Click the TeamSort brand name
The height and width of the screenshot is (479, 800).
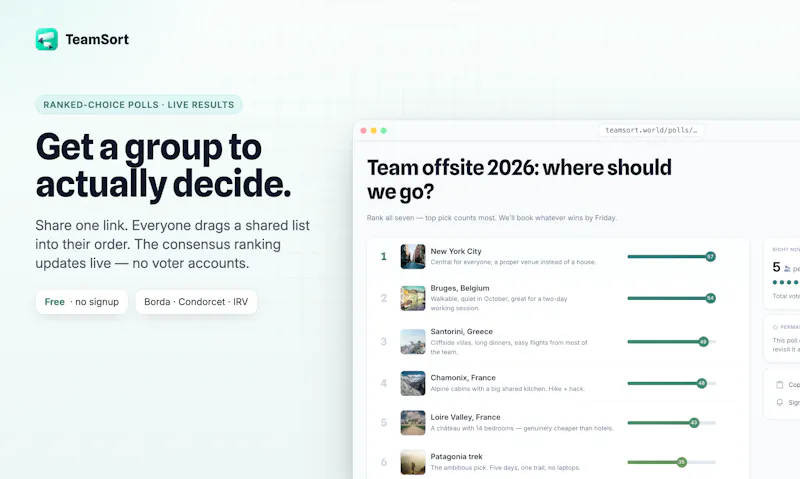(97, 39)
